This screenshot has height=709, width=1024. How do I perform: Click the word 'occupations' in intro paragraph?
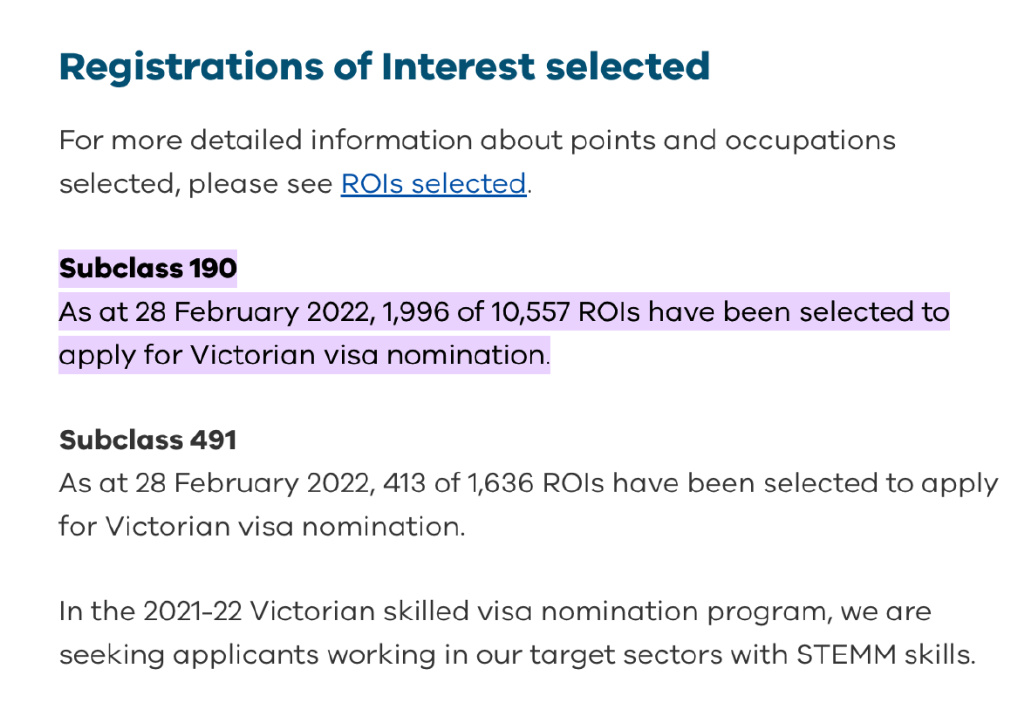[810, 141]
